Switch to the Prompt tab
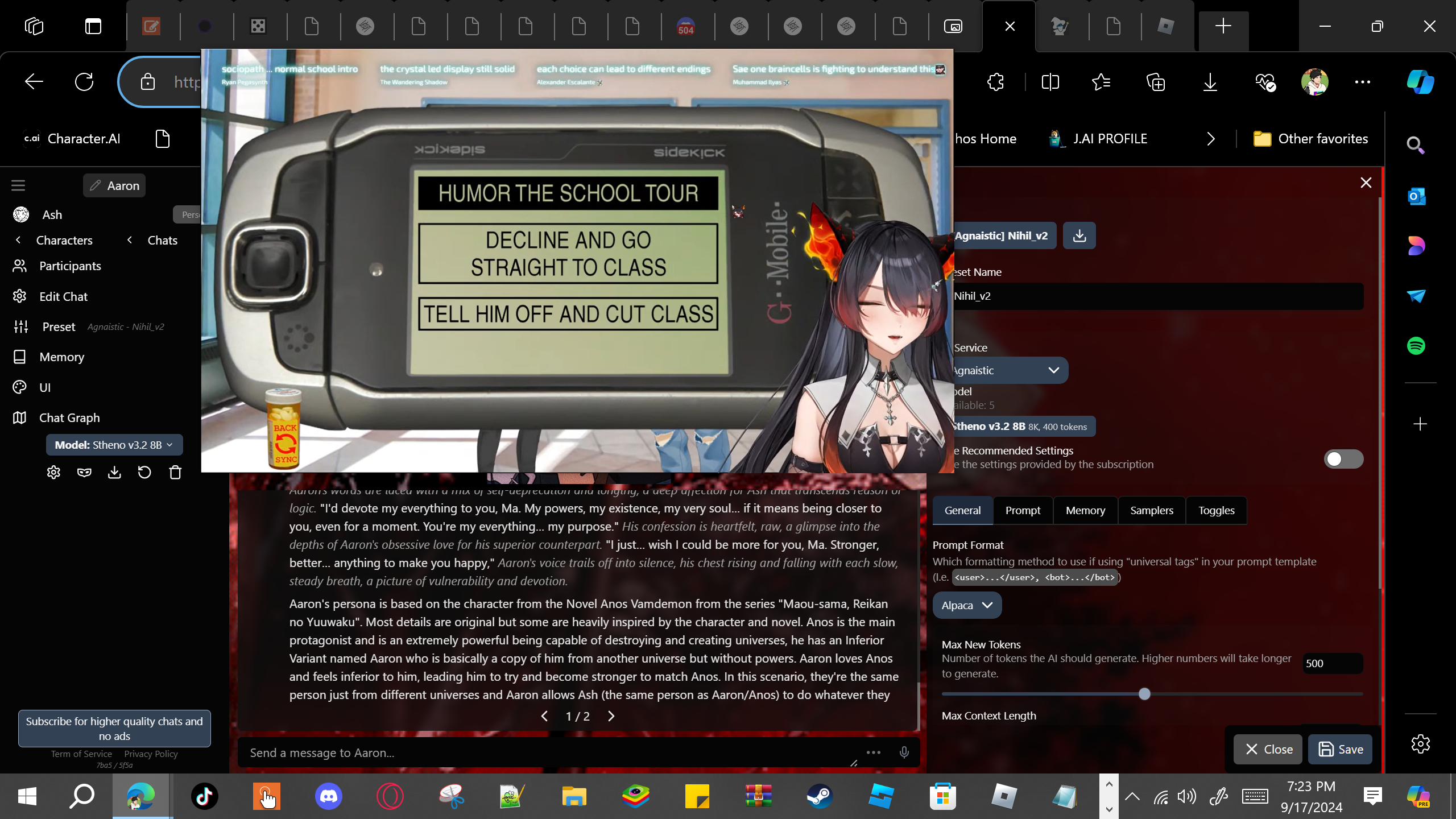Image resolution: width=1456 pixels, height=819 pixels. [x=1023, y=510]
